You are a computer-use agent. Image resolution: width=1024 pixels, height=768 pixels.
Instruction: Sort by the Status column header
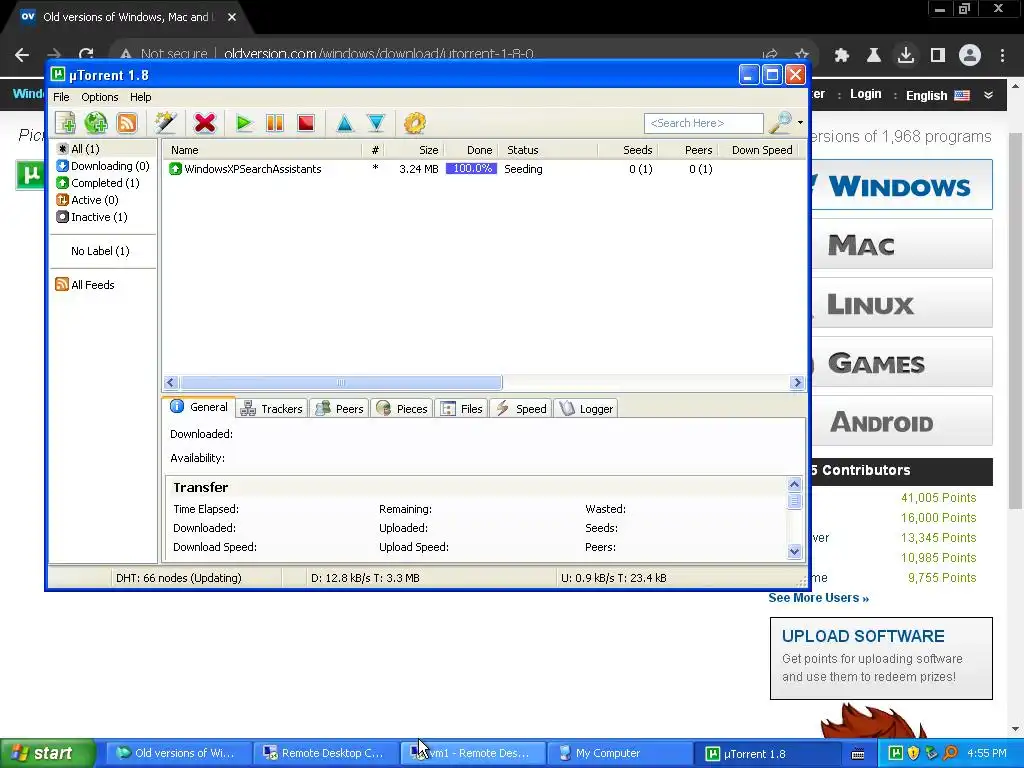(x=548, y=150)
